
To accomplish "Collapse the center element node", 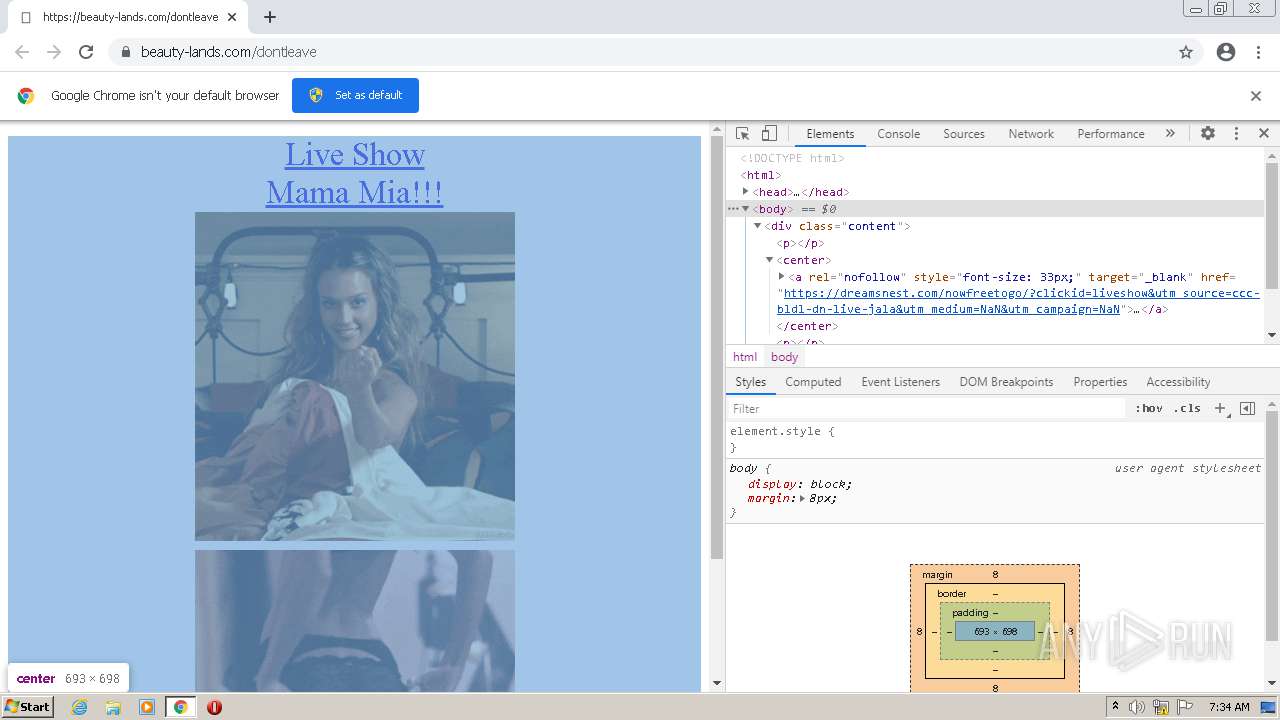I will (770, 260).
